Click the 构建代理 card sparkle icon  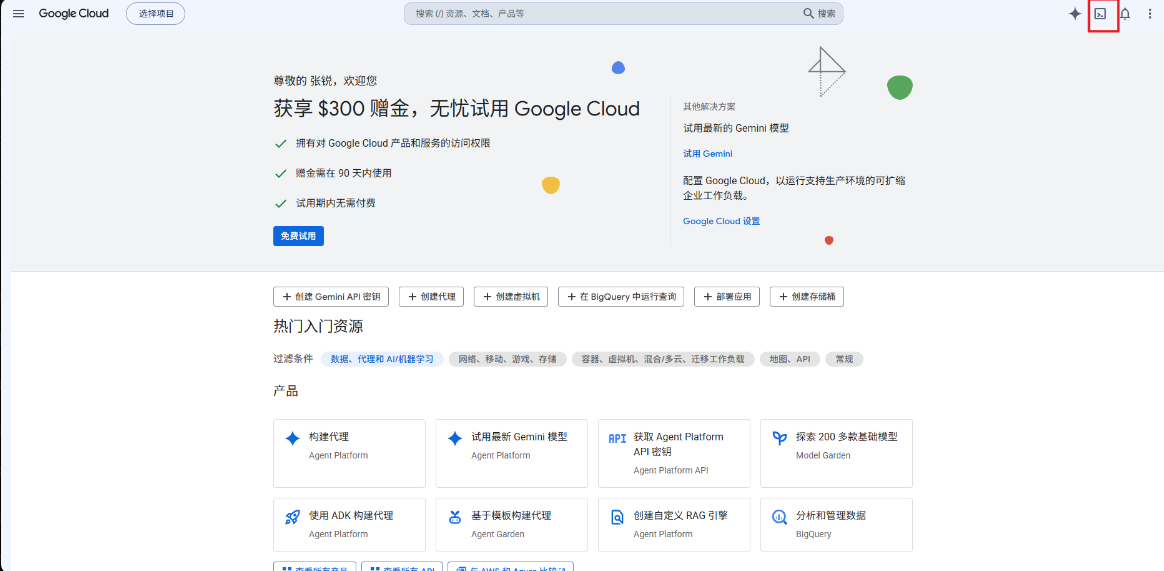[292, 439]
